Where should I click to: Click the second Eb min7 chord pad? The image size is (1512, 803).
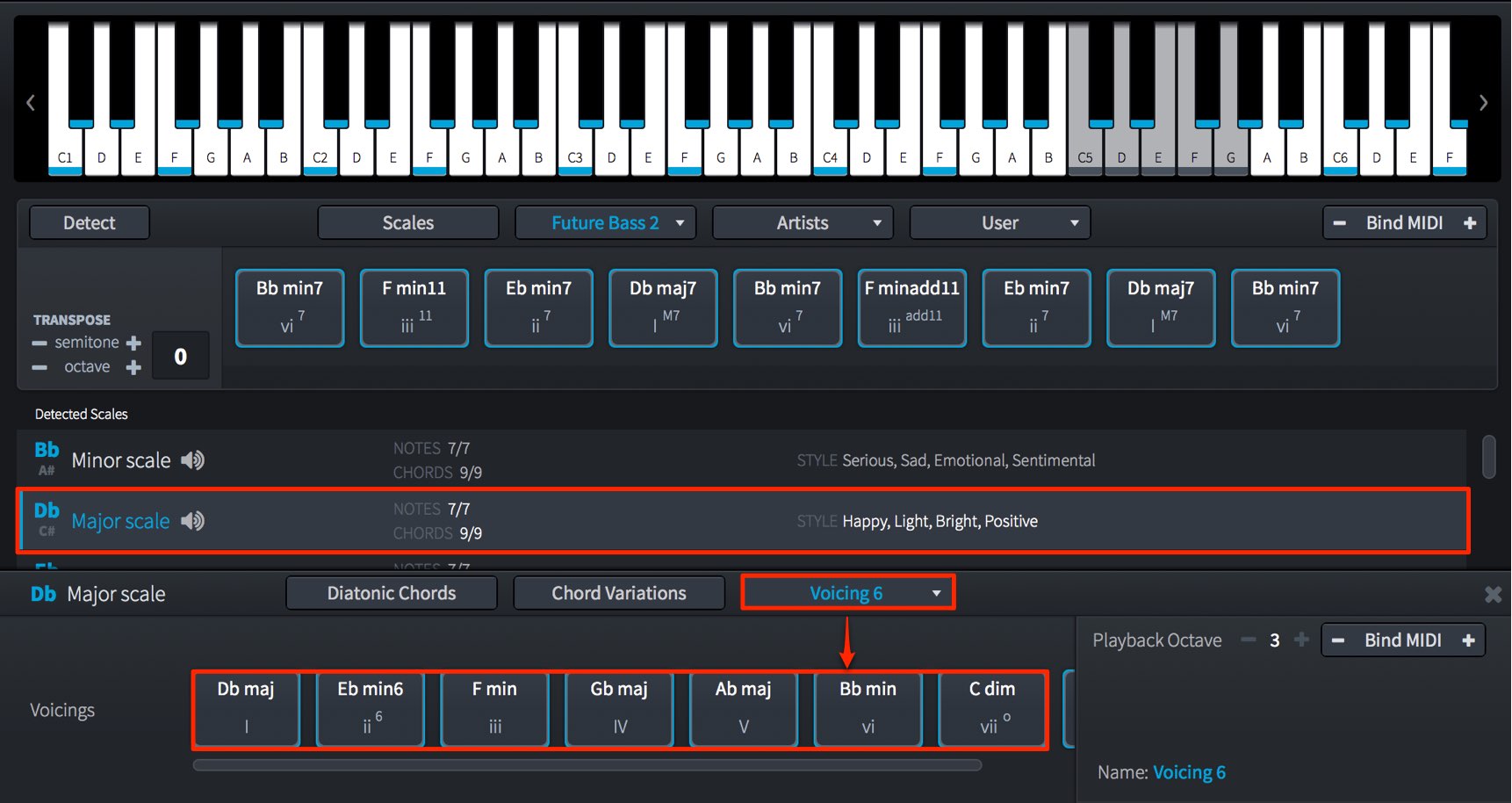point(1037,308)
